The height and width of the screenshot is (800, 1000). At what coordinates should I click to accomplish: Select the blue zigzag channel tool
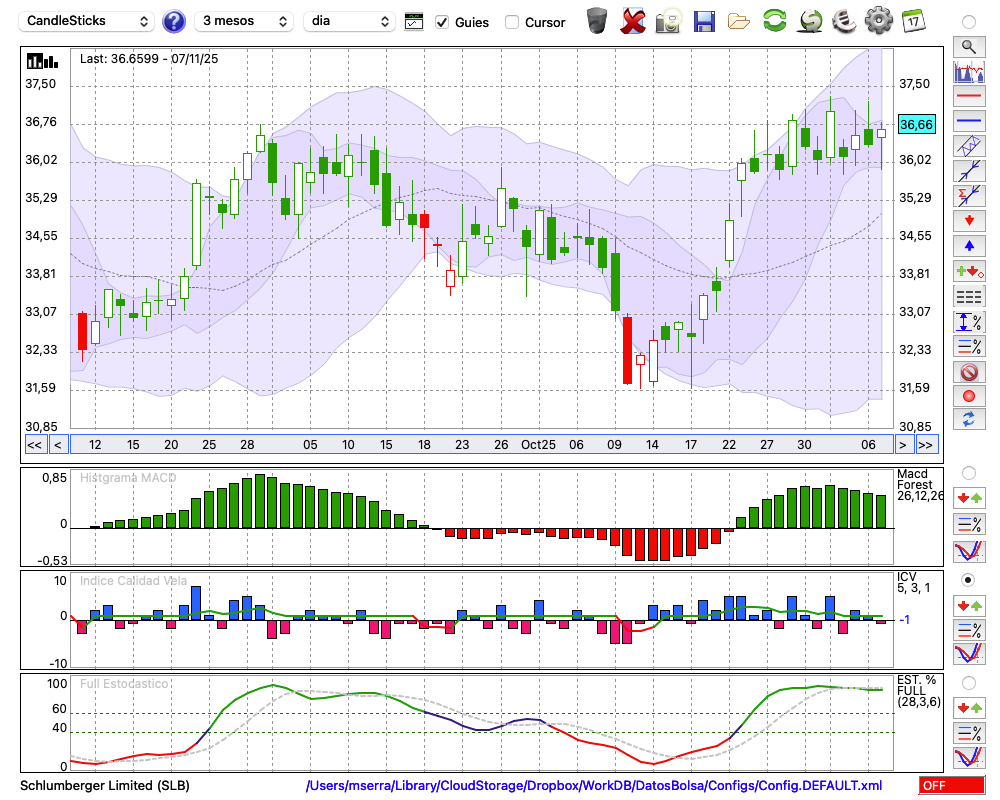click(969, 146)
